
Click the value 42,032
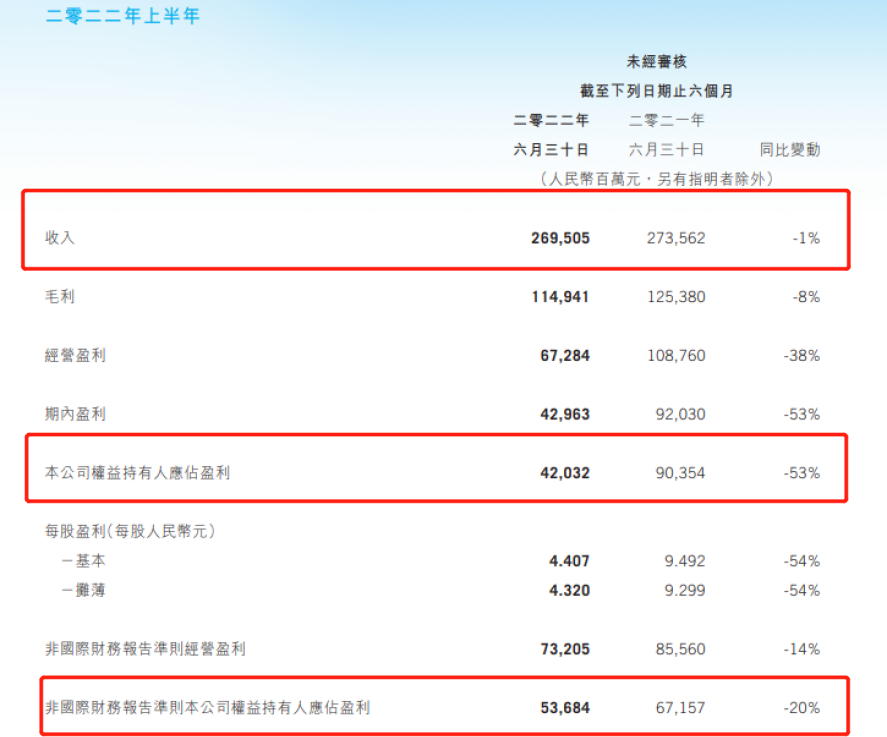click(x=565, y=473)
